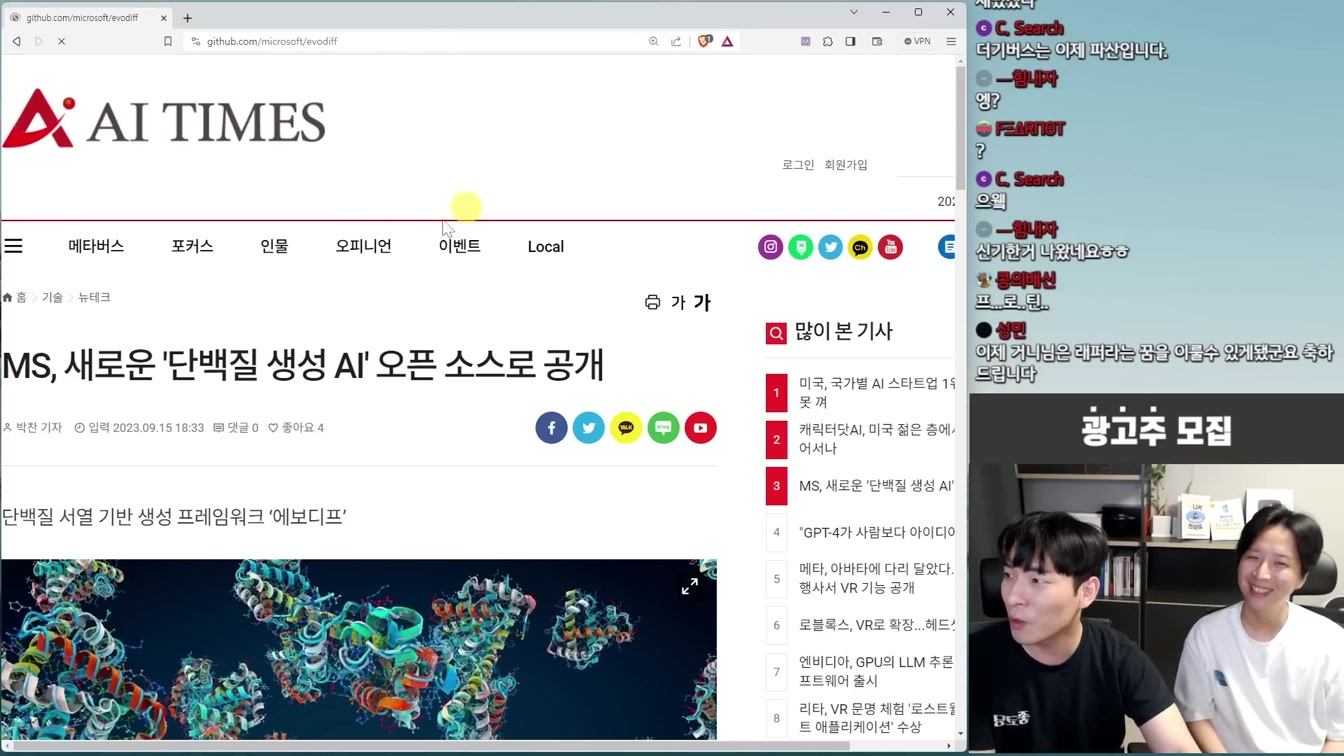This screenshot has width=1344, height=756.
Task: Open the site hamburger menu
Action: coord(13,246)
